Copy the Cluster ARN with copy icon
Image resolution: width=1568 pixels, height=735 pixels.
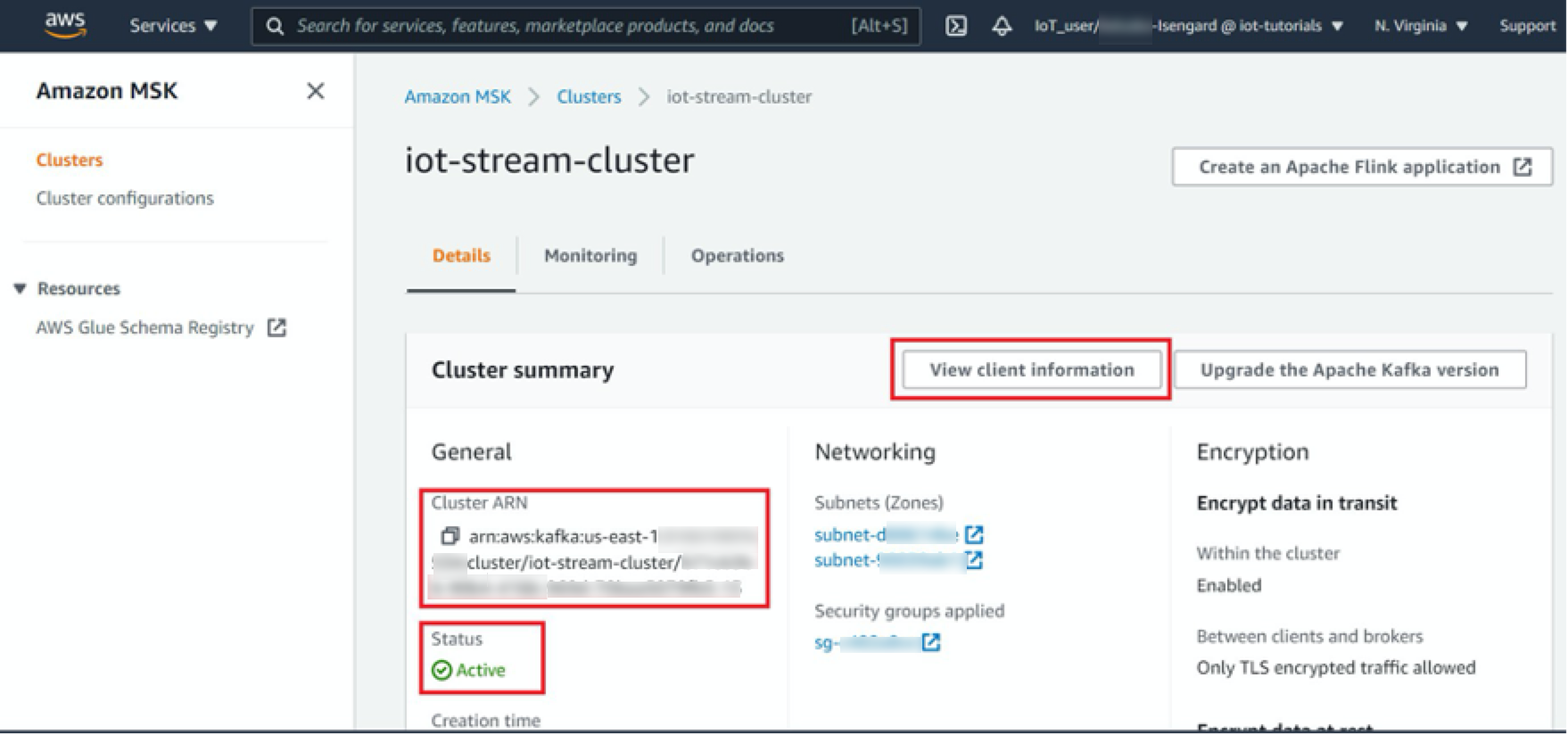(x=450, y=536)
